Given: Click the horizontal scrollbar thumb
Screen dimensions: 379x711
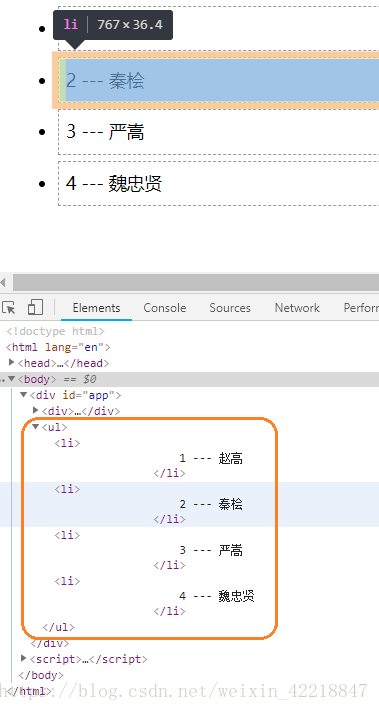Looking at the screenshot, I should click(x=196, y=282).
